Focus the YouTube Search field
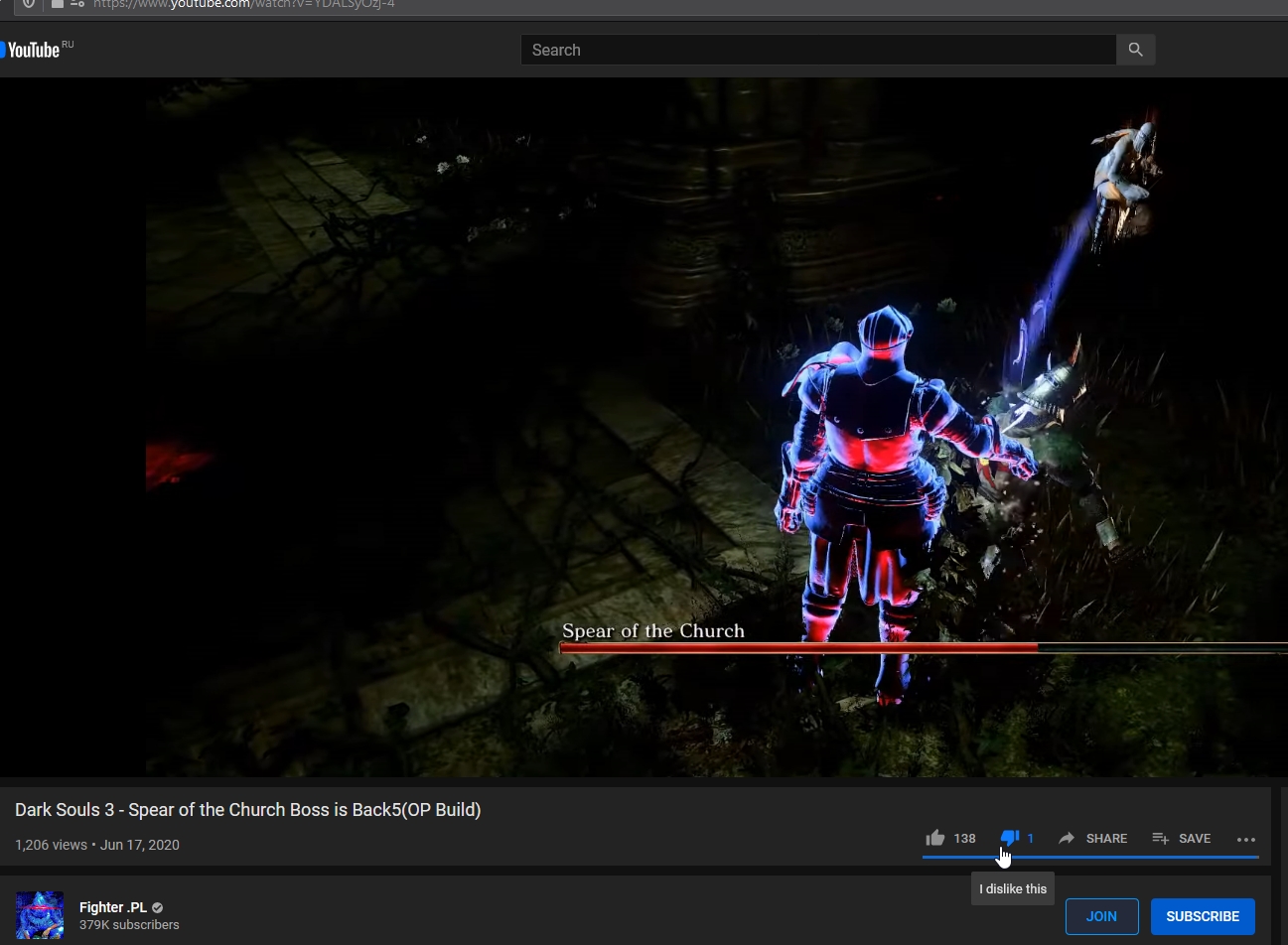 (x=818, y=50)
